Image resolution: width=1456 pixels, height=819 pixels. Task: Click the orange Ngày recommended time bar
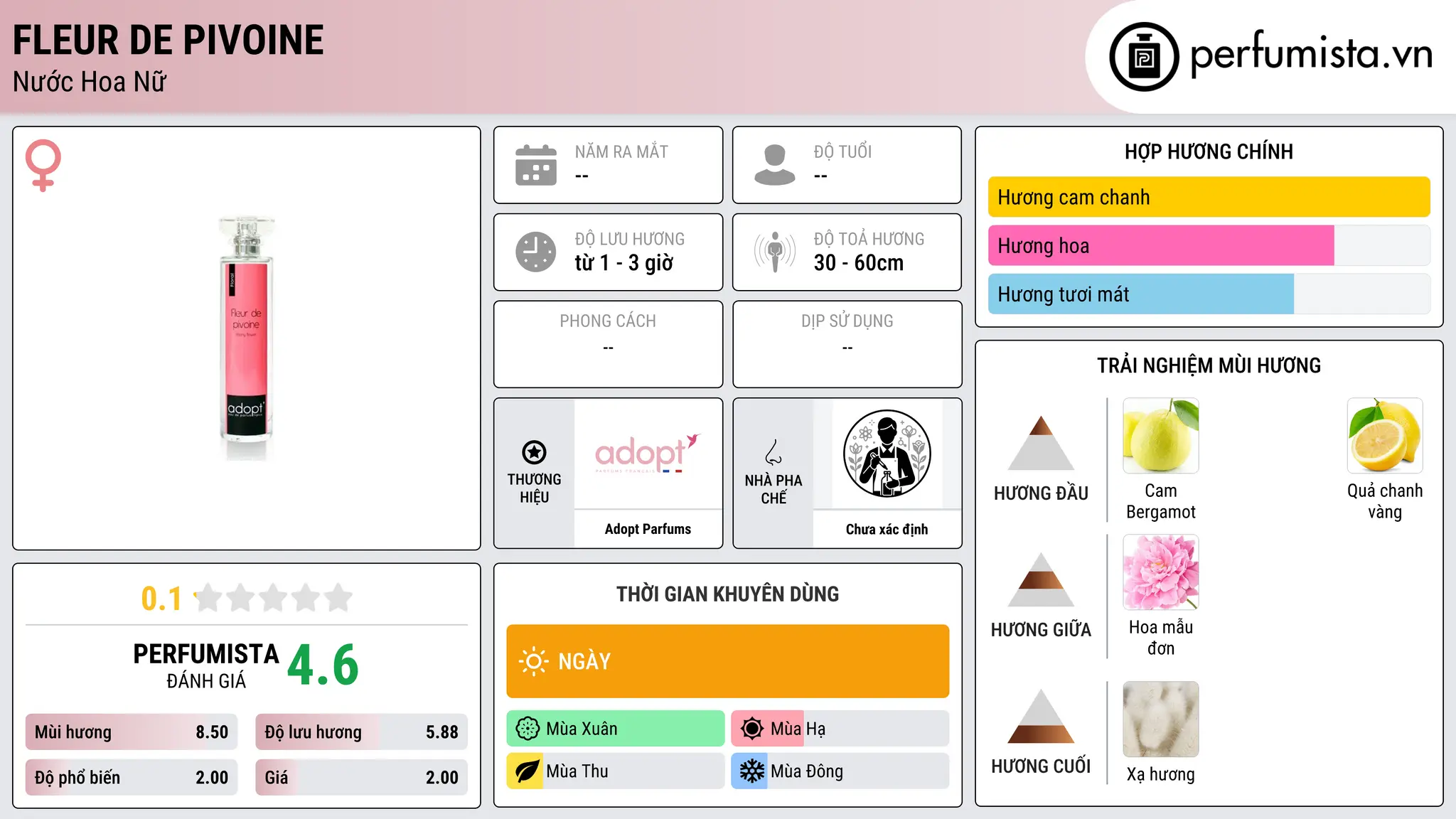(727, 661)
